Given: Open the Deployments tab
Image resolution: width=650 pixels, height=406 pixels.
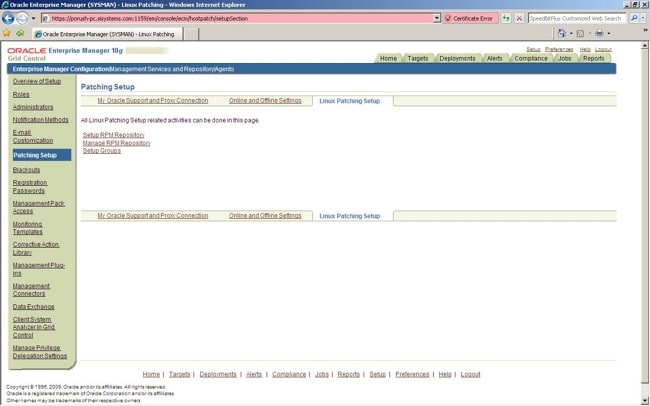Looking at the screenshot, I should click(457, 58).
